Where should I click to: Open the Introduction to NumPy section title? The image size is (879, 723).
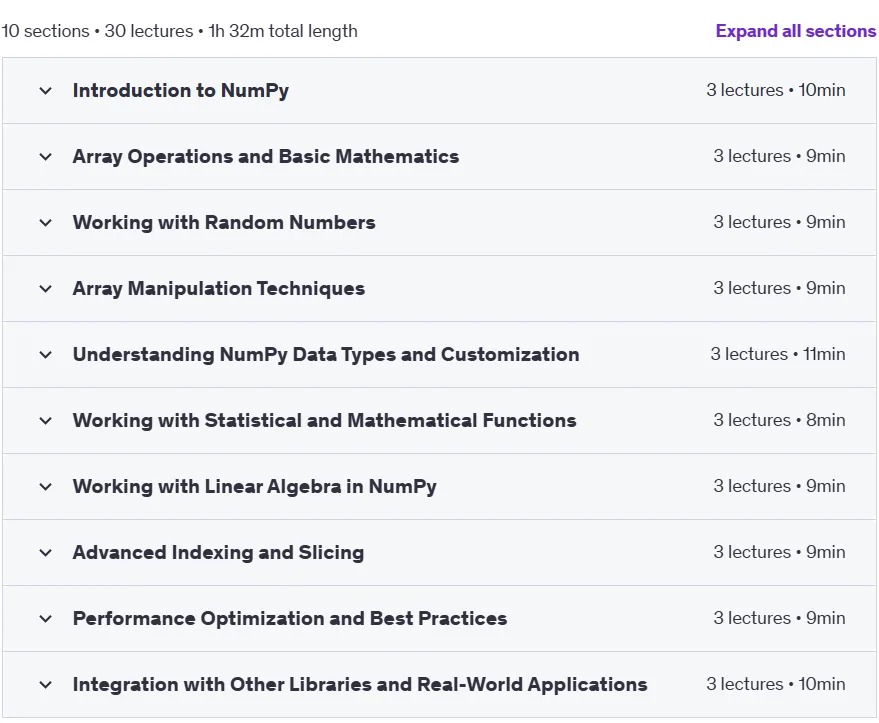coord(181,90)
